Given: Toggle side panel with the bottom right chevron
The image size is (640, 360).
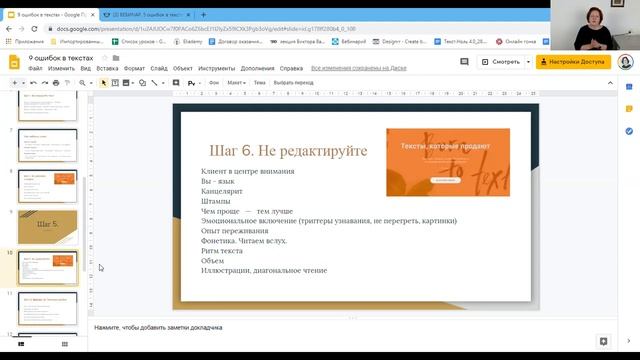Looking at the screenshot, I should [629, 341].
